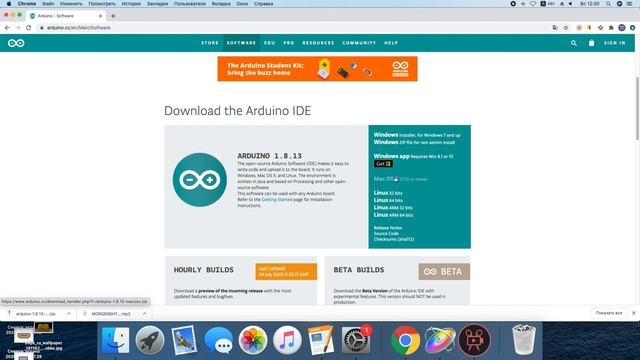Open Photos app in the Dock
This screenshot has width=640, height=360.
click(x=253, y=340)
